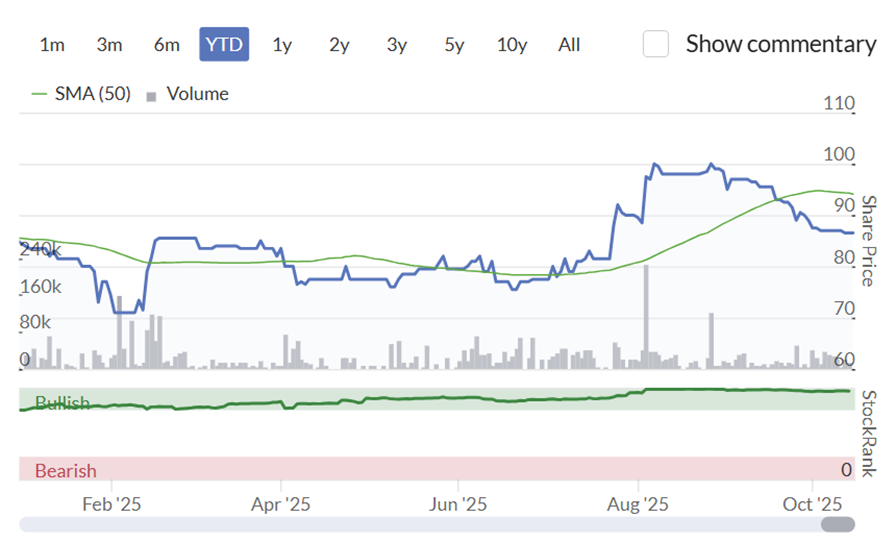
Task: Select the active YTD range button
Action: click(224, 45)
